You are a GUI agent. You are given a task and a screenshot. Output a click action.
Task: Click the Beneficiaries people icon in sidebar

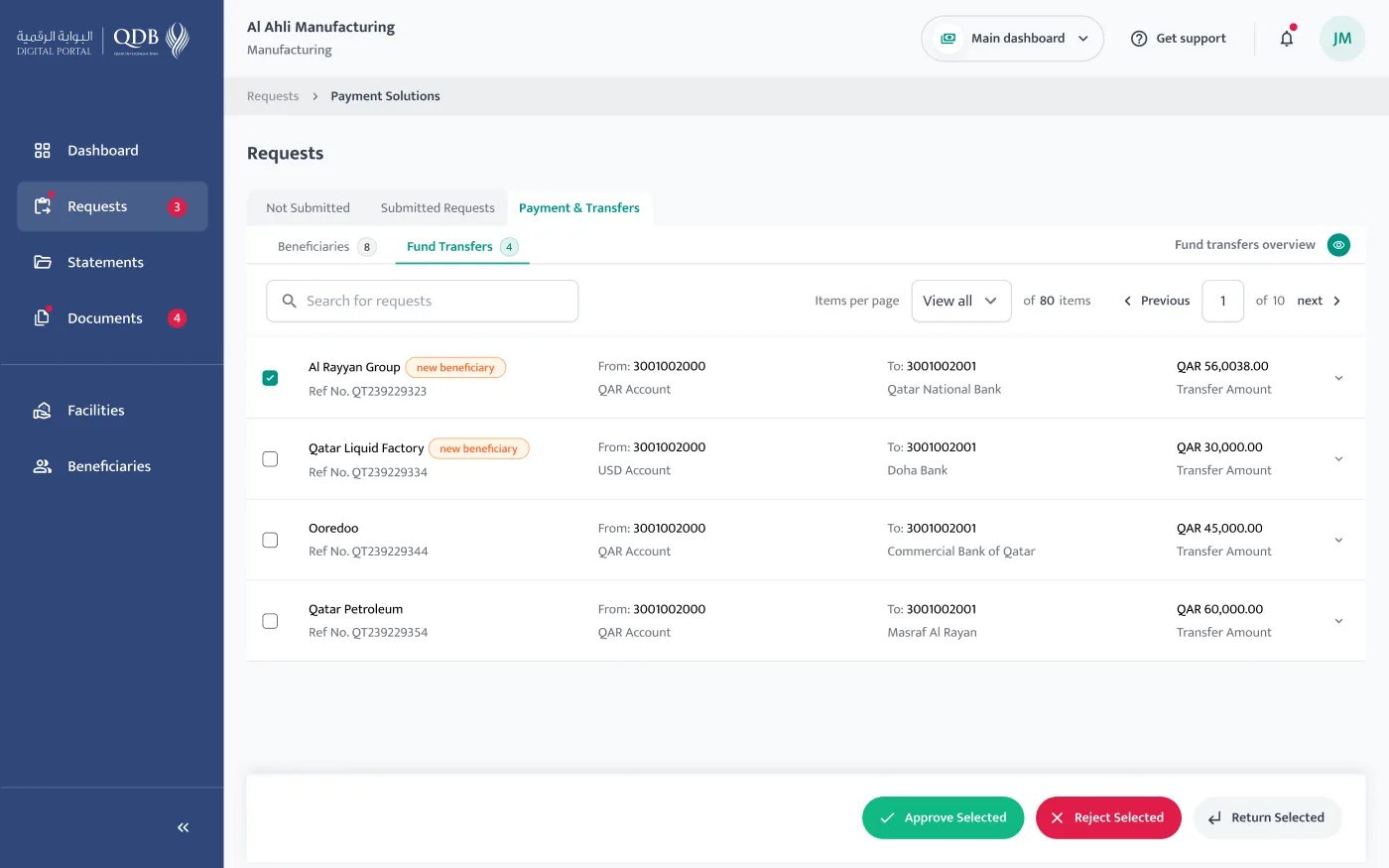pyautogui.click(x=43, y=466)
